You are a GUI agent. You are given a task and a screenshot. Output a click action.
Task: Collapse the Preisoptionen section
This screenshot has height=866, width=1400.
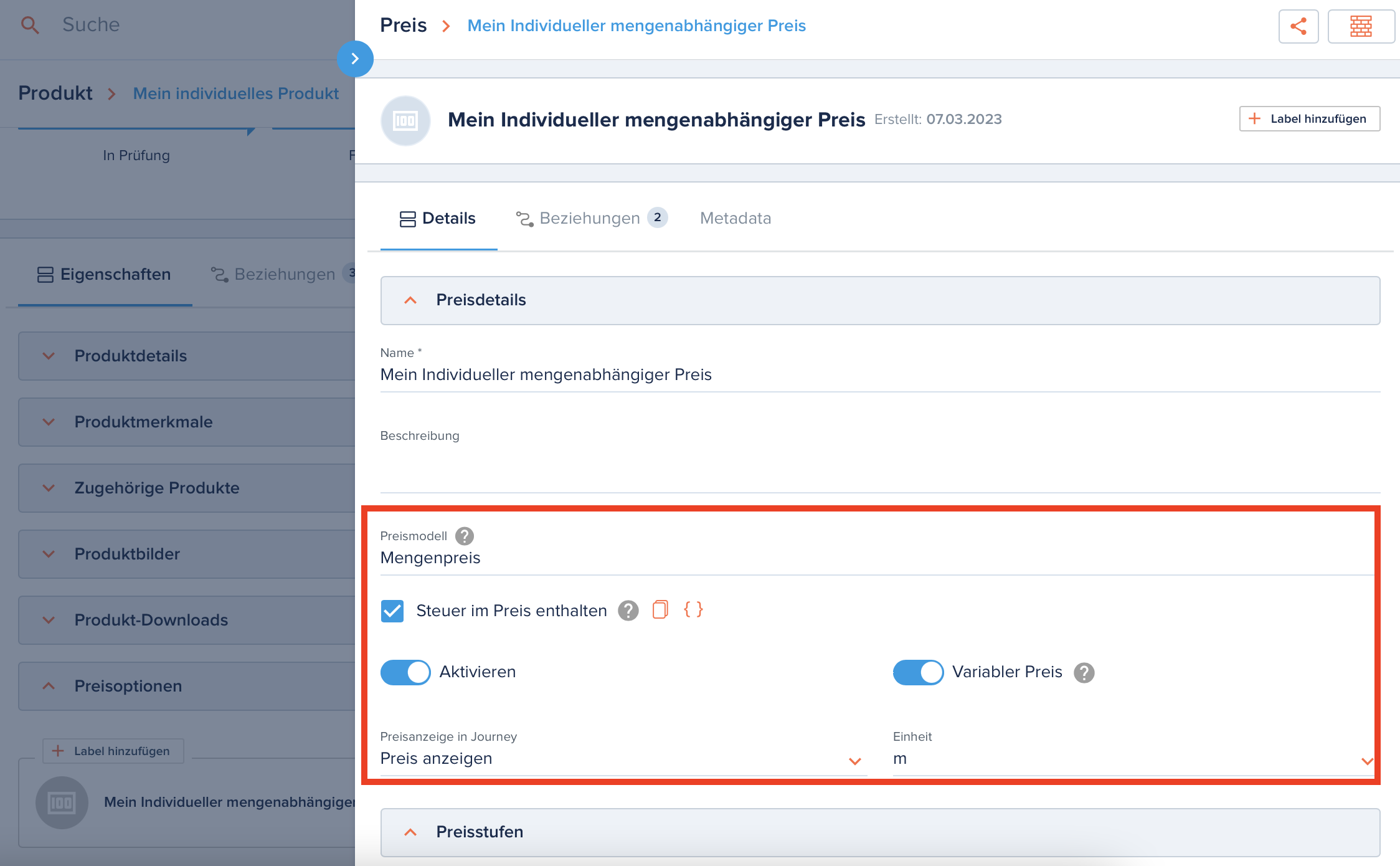tap(187, 686)
